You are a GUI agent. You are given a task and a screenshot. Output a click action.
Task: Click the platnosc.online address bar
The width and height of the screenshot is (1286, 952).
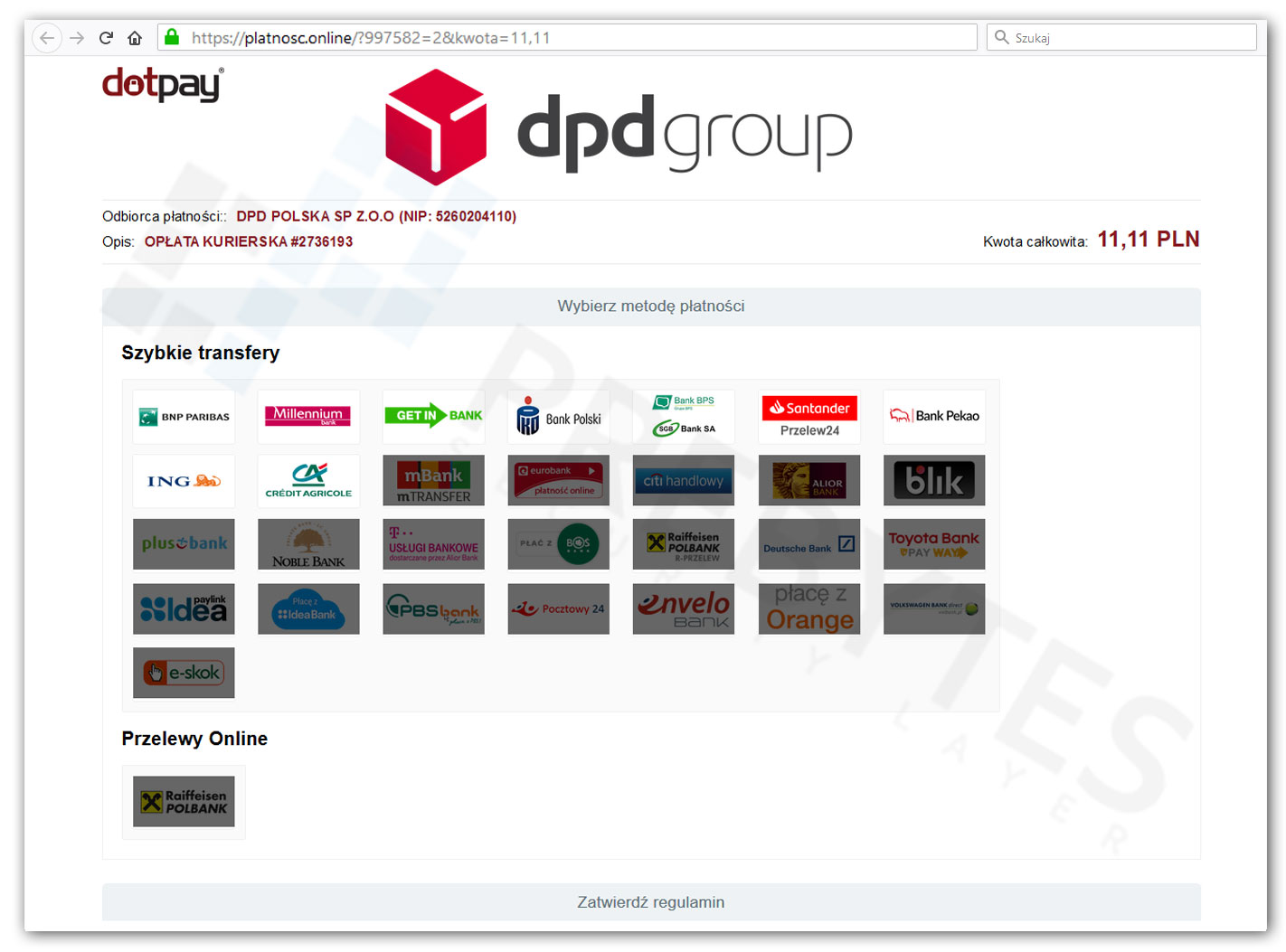click(x=567, y=38)
